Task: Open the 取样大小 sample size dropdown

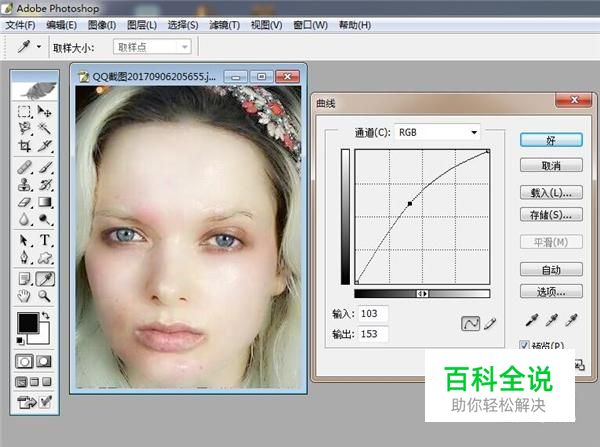Action: pyautogui.click(x=153, y=47)
